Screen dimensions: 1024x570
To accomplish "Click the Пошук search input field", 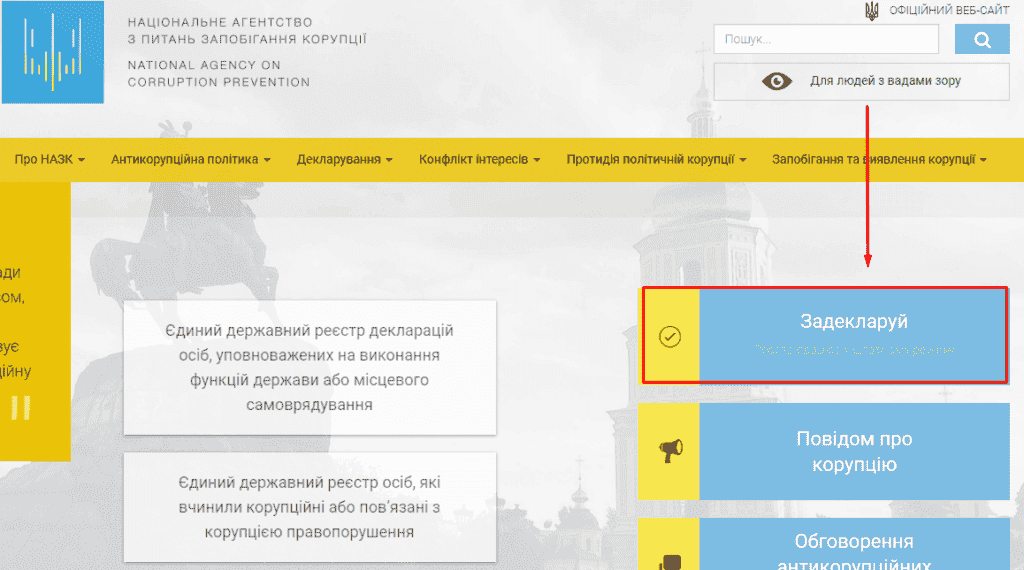I will [826, 40].
